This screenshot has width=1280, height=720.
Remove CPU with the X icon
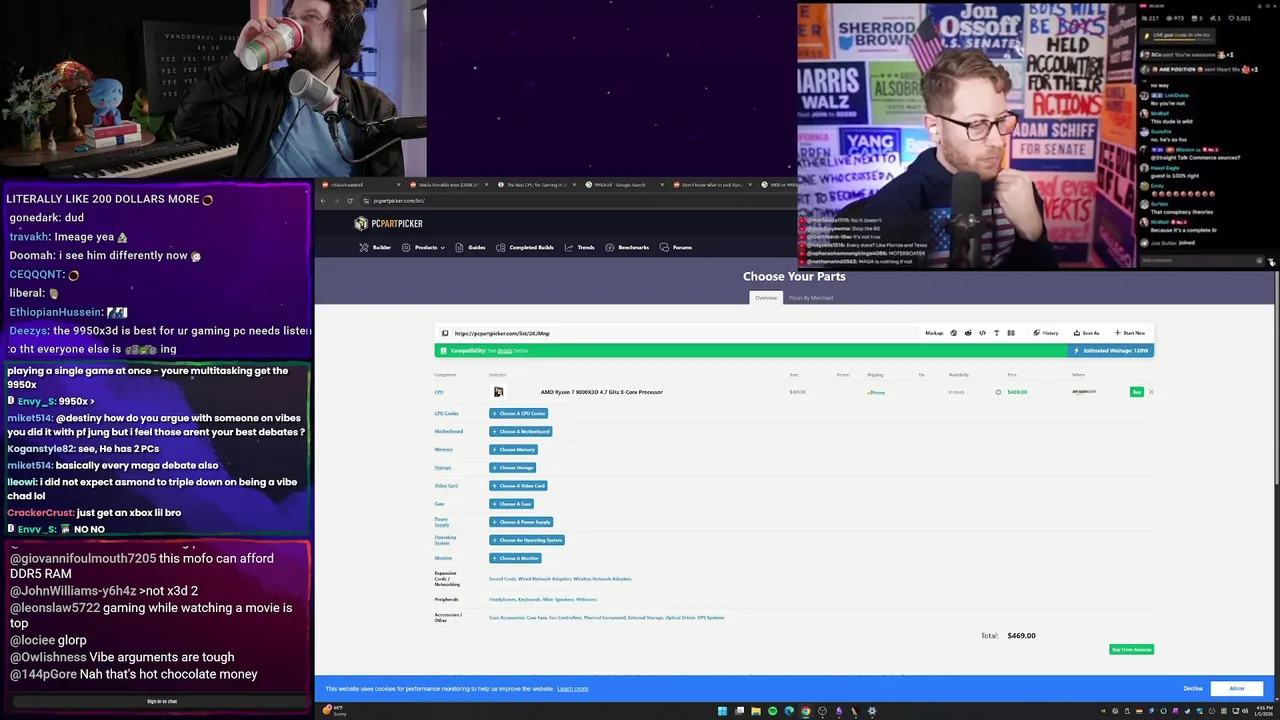tap(1151, 392)
